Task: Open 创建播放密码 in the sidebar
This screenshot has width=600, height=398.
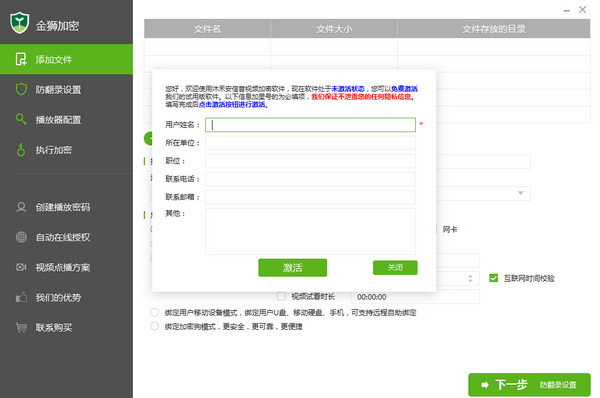Action: [x=66, y=207]
